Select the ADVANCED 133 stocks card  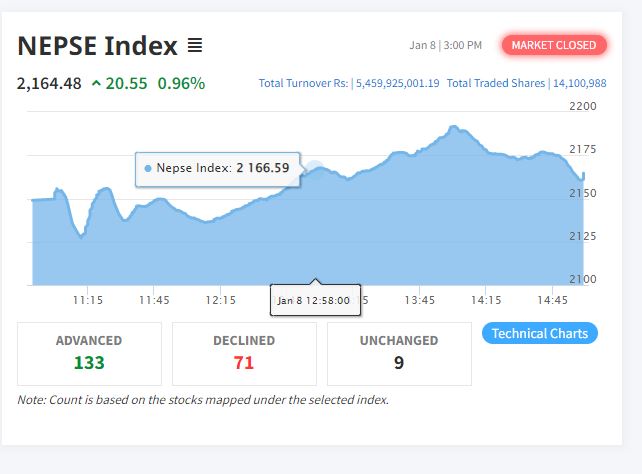coord(89,353)
